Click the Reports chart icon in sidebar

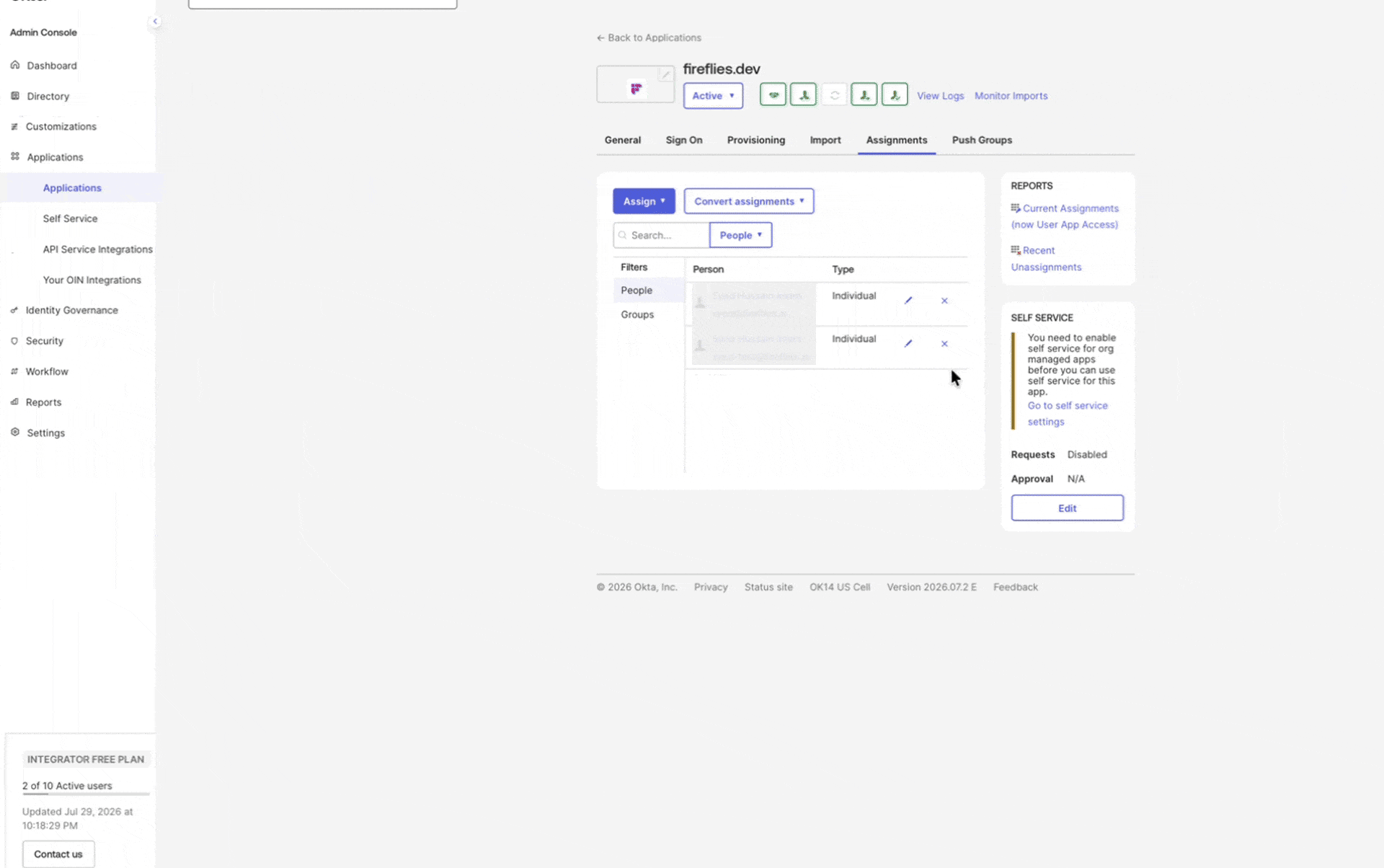14,402
